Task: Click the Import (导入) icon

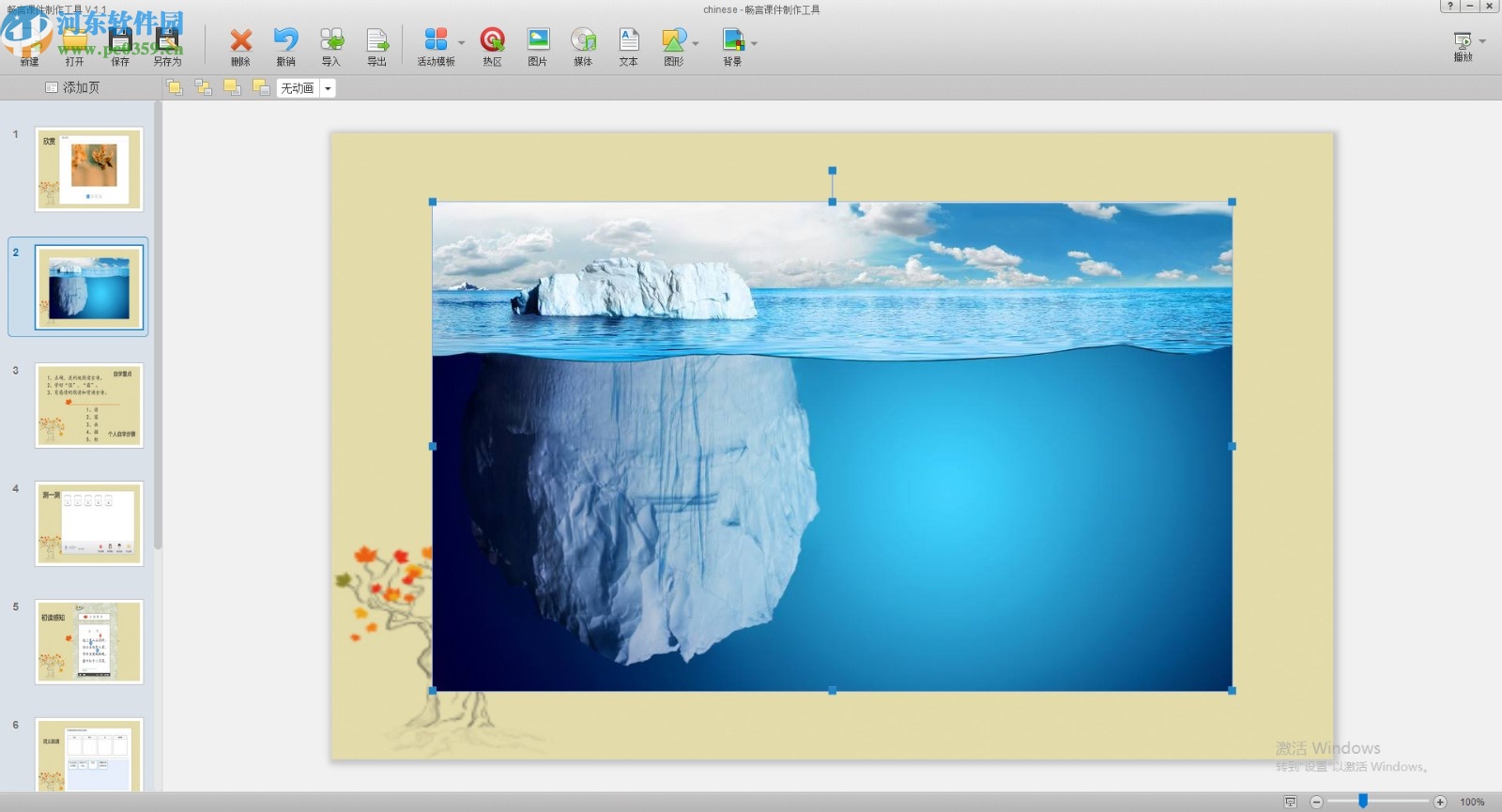Action: pyautogui.click(x=331, y=45)
